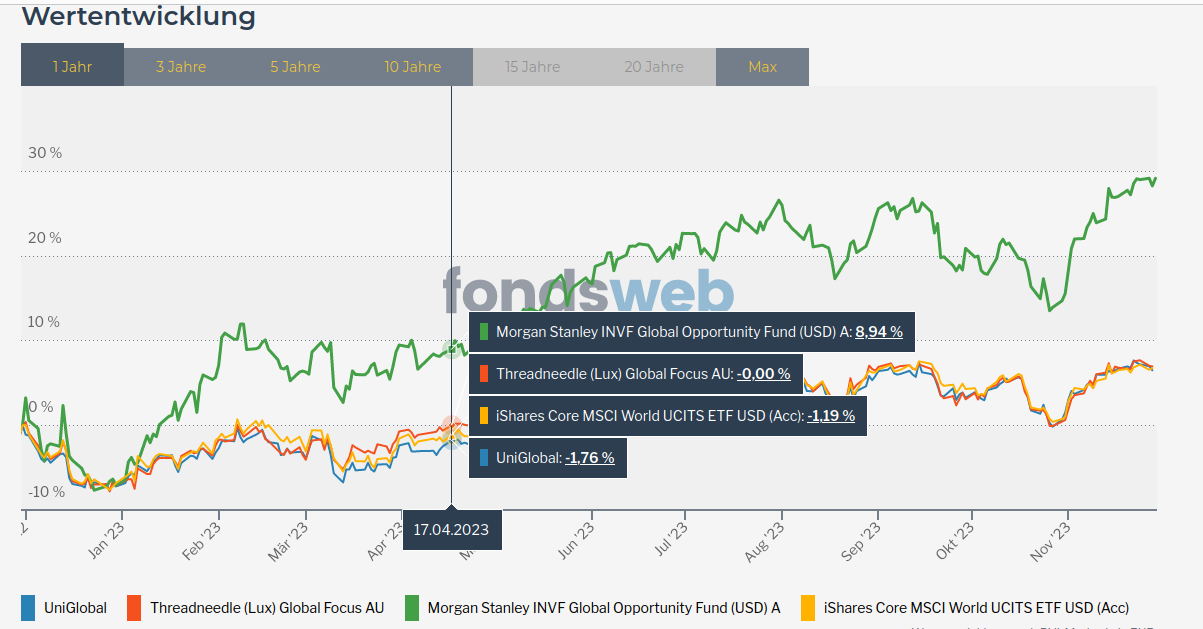Select the 15 Jahre tab

click(x=532, y=67)
